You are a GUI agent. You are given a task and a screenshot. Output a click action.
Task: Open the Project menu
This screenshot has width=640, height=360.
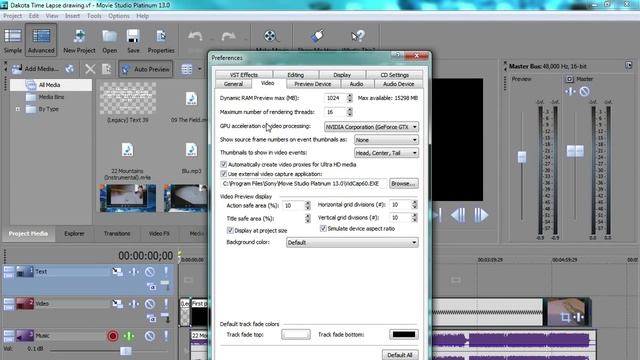(x=13, y=16)
